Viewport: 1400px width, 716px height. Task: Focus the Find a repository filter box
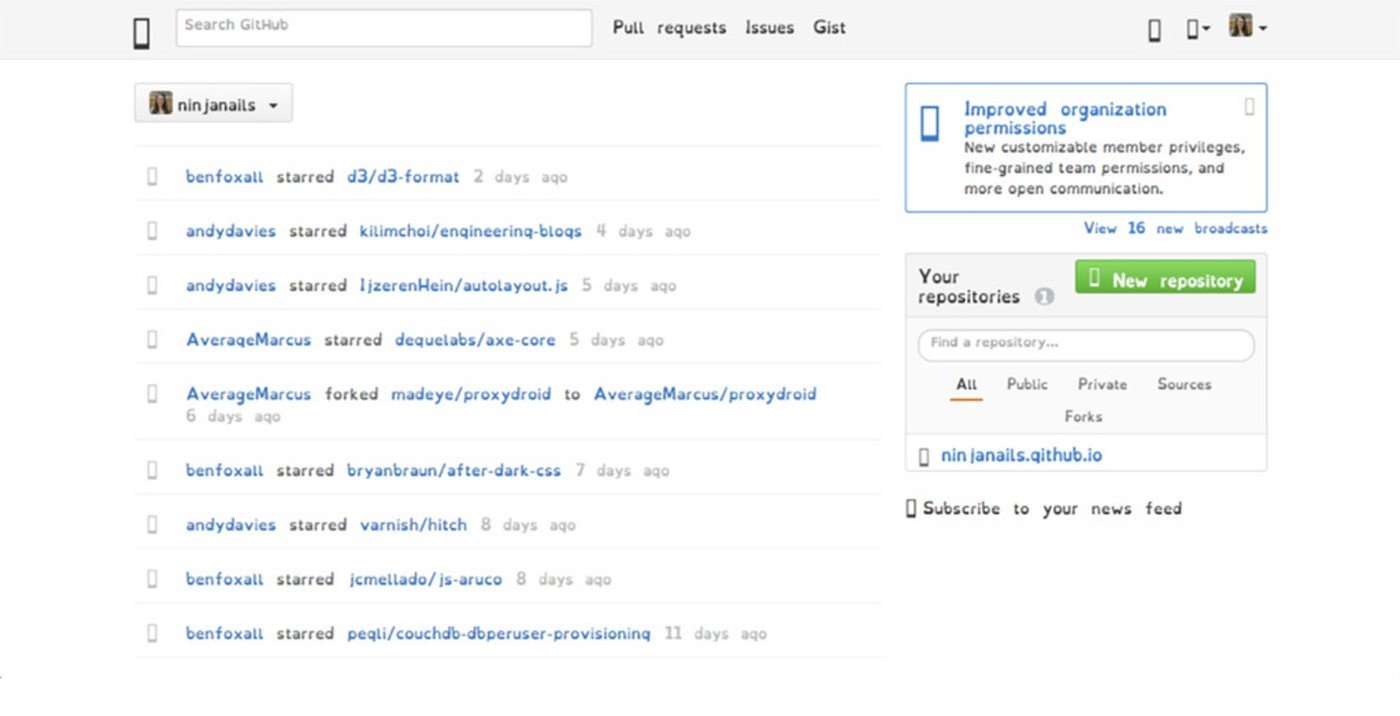[x=1085, y=344]
